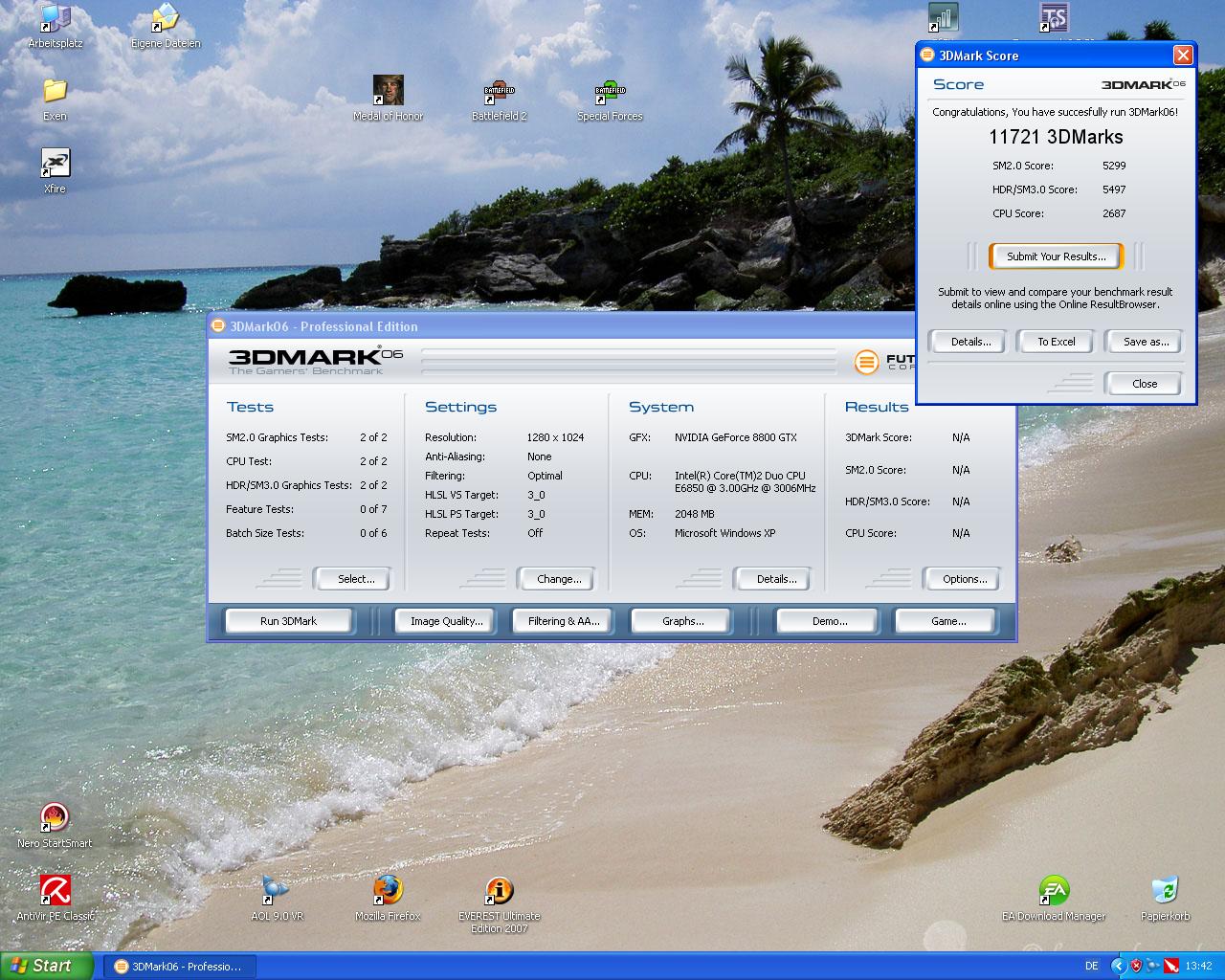Click the Filtering value Optimal
1225x980 pixels.
545,476
